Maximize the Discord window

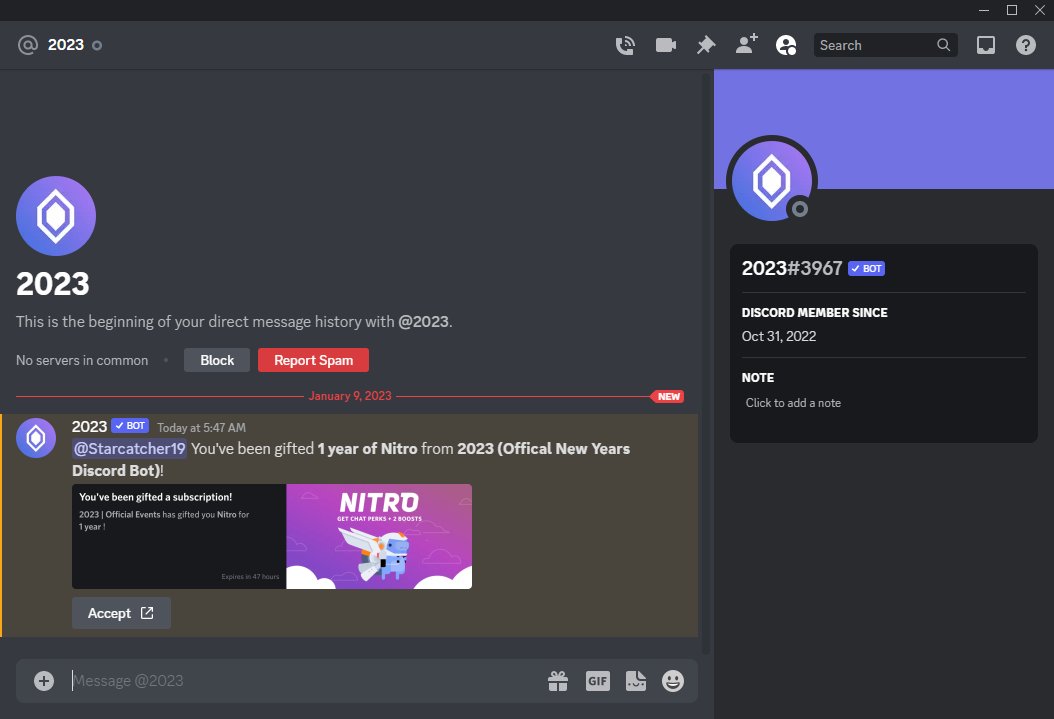[1012, 10]
